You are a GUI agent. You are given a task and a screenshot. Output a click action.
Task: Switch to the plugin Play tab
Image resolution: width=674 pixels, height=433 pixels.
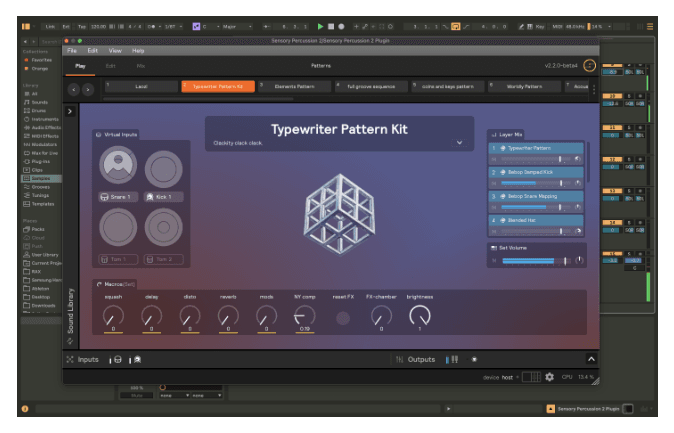[x=80, y=66]
